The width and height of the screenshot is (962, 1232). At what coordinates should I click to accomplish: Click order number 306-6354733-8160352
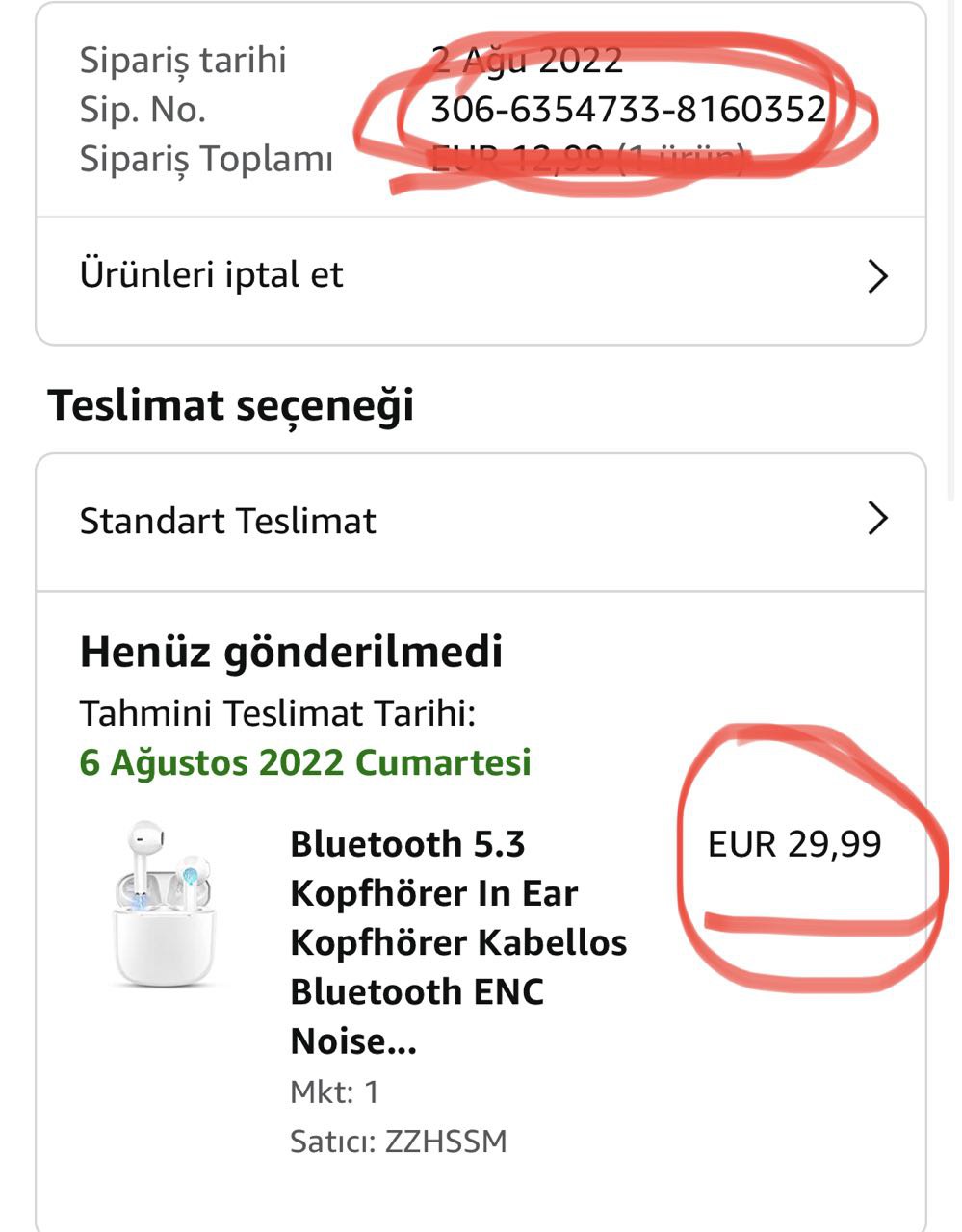(x=628, y=110)
